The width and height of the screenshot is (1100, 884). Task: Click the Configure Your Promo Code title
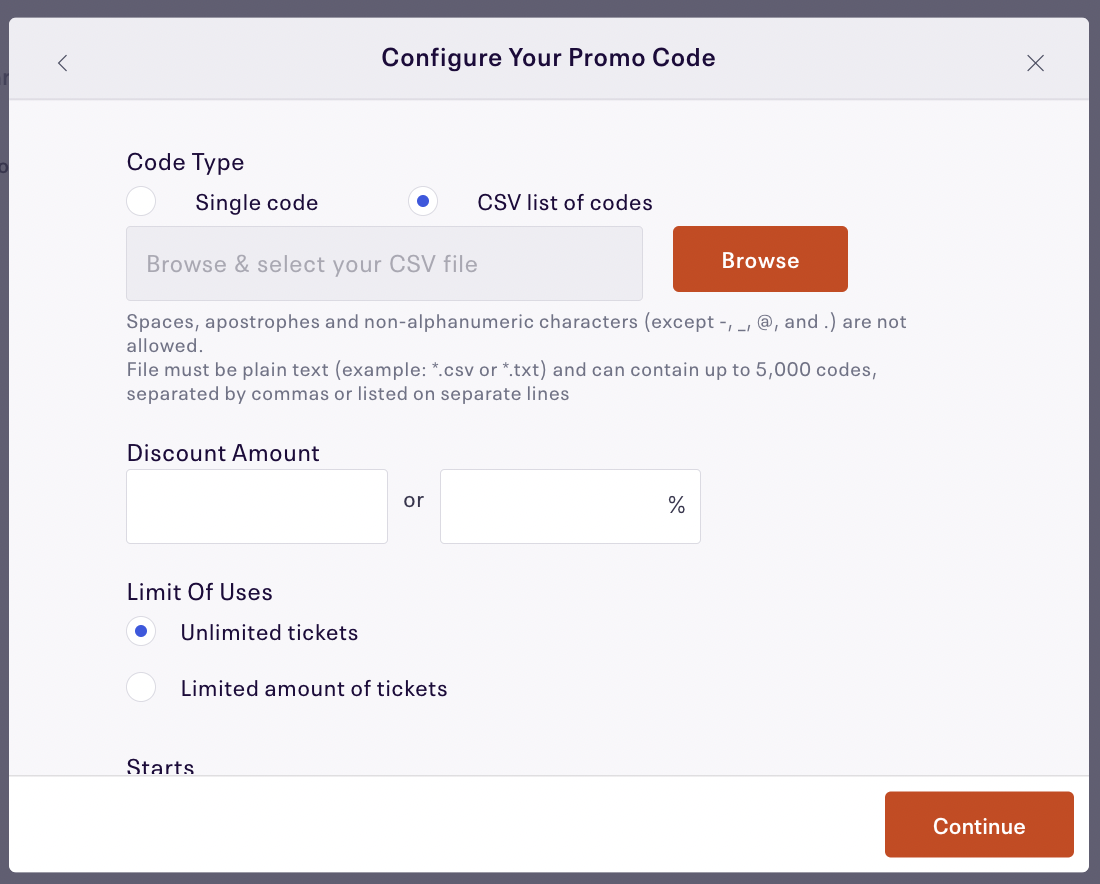(548, 58)
